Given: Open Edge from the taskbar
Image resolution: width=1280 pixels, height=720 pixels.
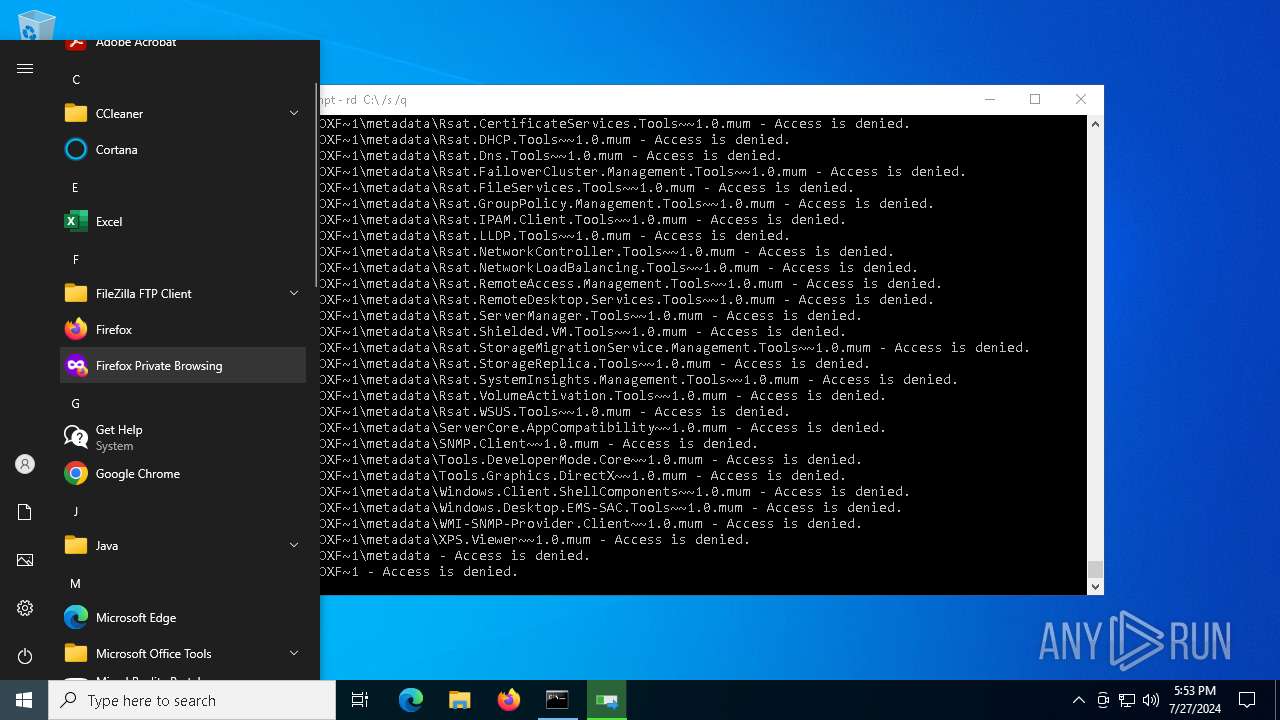Looking at the screenshot, I should tap(411, 700).
